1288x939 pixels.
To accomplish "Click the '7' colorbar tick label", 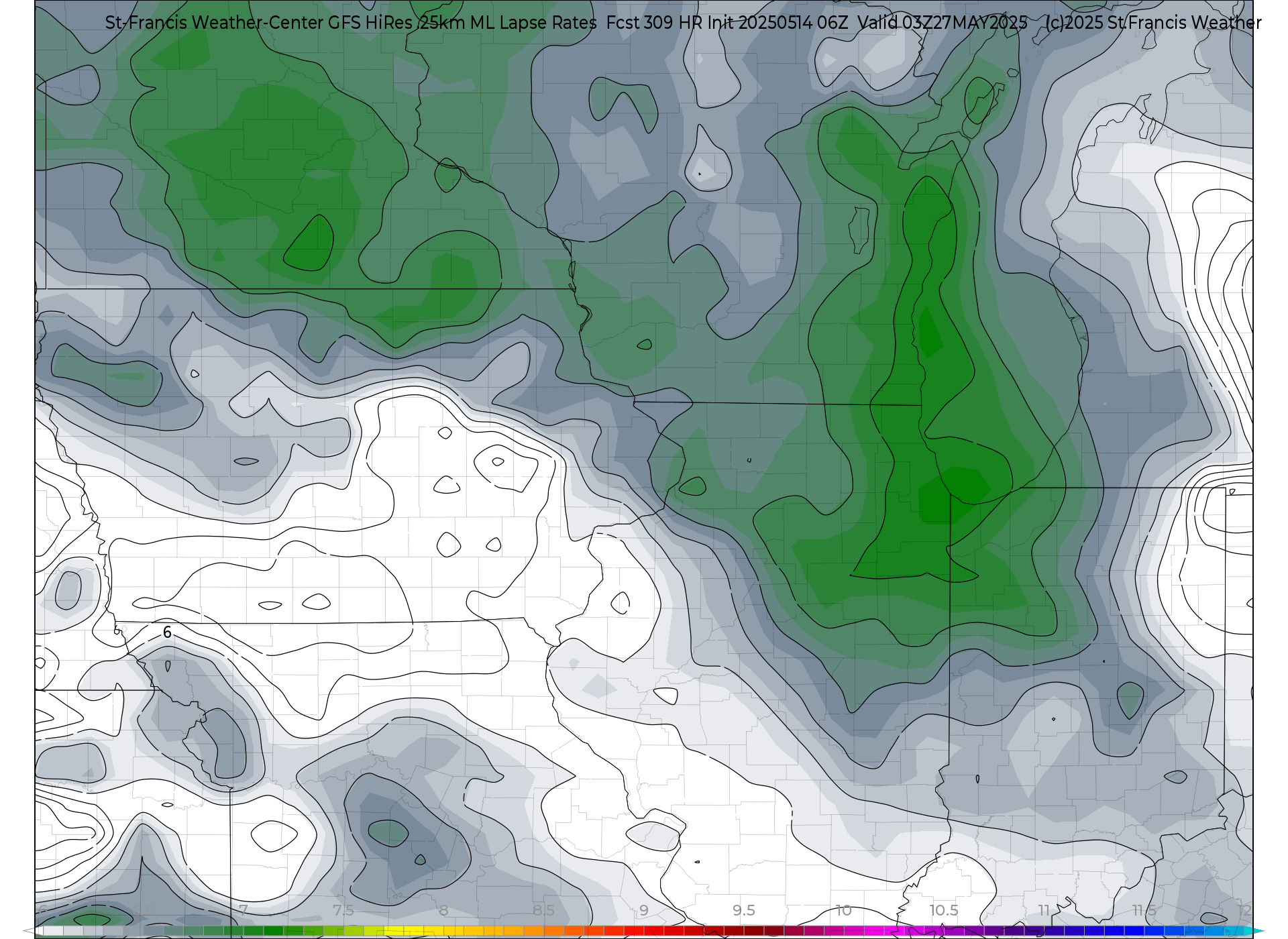I will point(244,910).
